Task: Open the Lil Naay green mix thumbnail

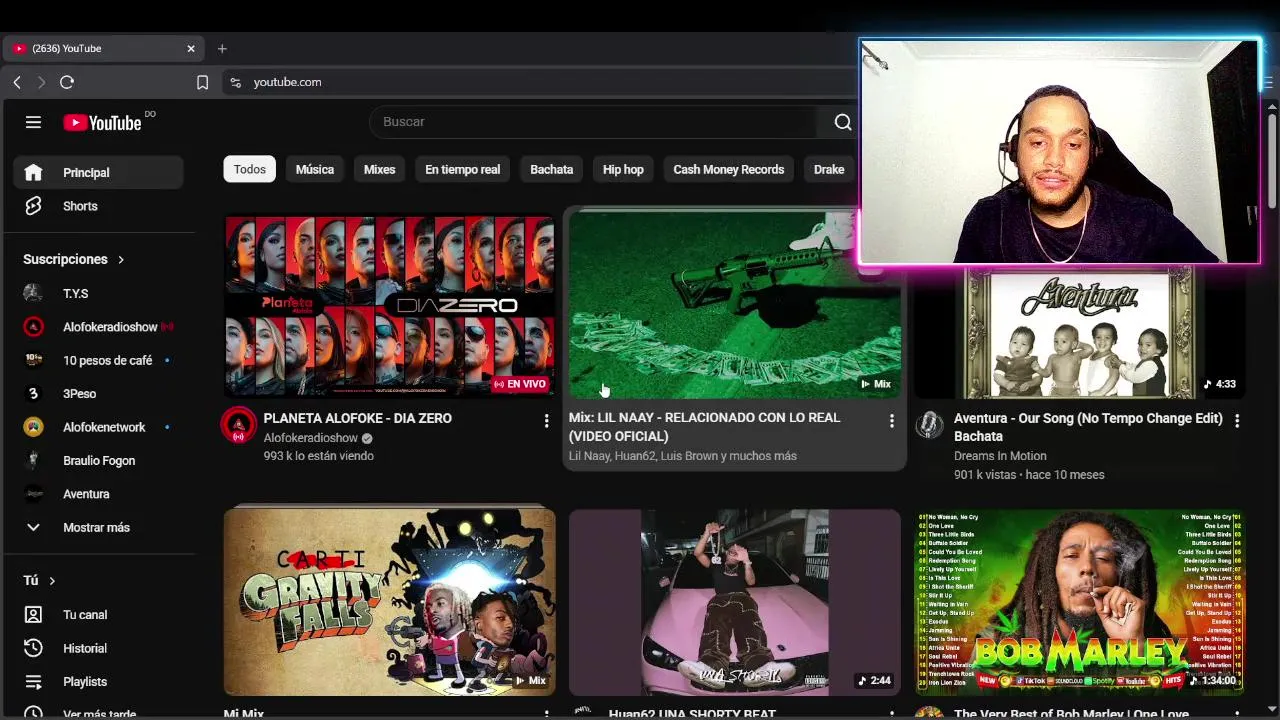Action: (x=734, y=305)
